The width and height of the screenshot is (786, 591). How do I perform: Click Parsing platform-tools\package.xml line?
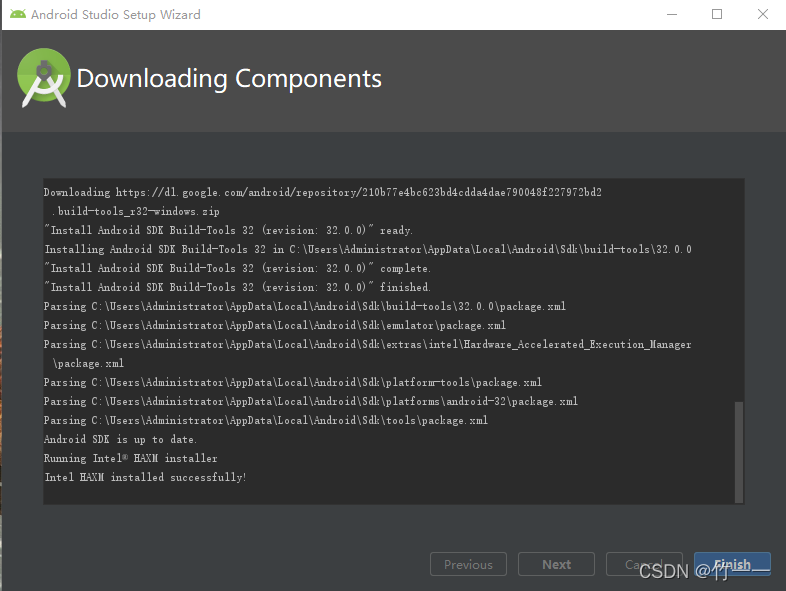(293, 382)
